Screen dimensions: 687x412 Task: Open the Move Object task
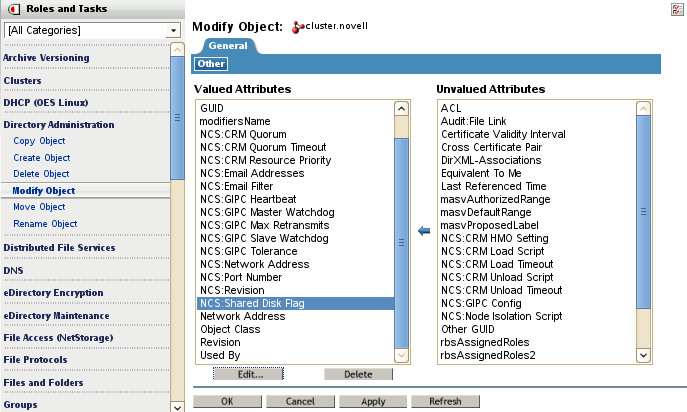point(39,206)
